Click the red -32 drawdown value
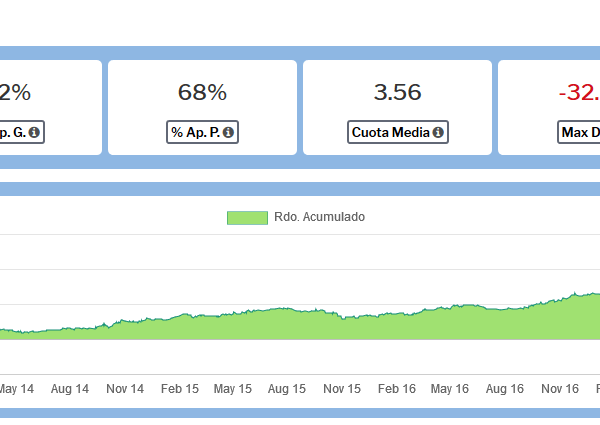The height and width of the screenshot is (425, 600). pos(579,92)
